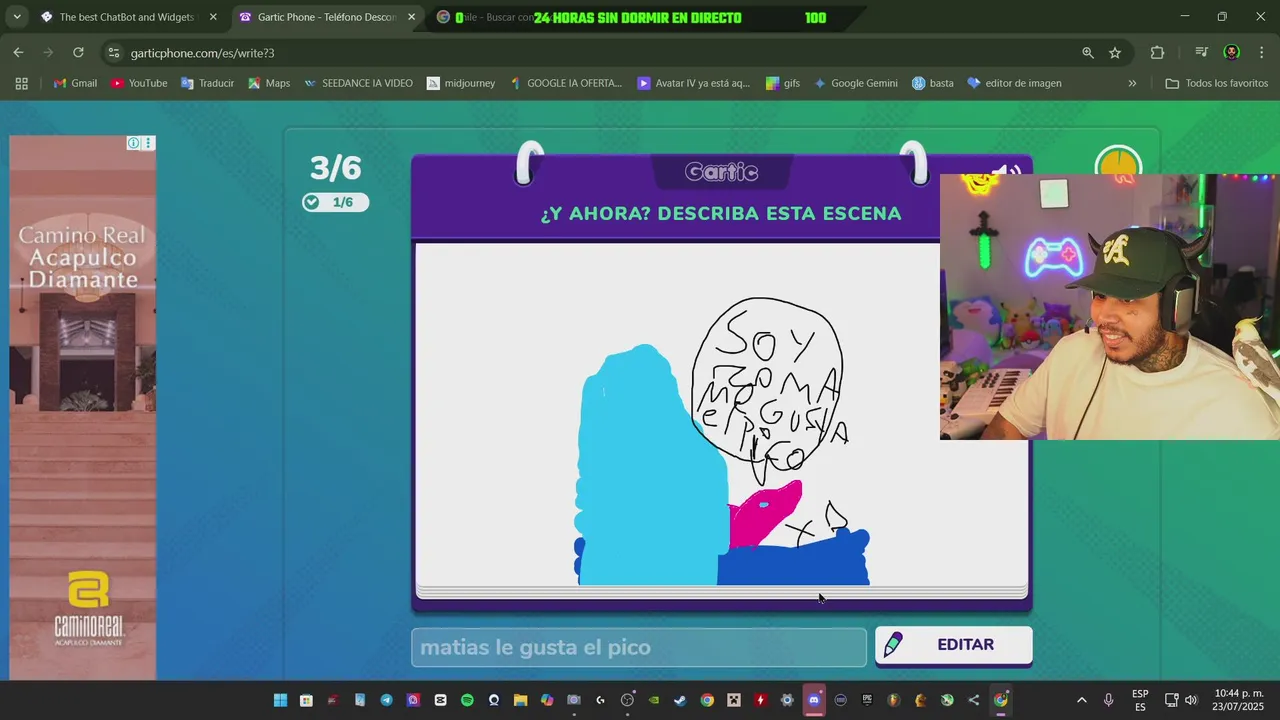Open Spotify from the taskbar
This screenshot has height=720, width=1280.
pyautogui.click(x=467, y=700)
